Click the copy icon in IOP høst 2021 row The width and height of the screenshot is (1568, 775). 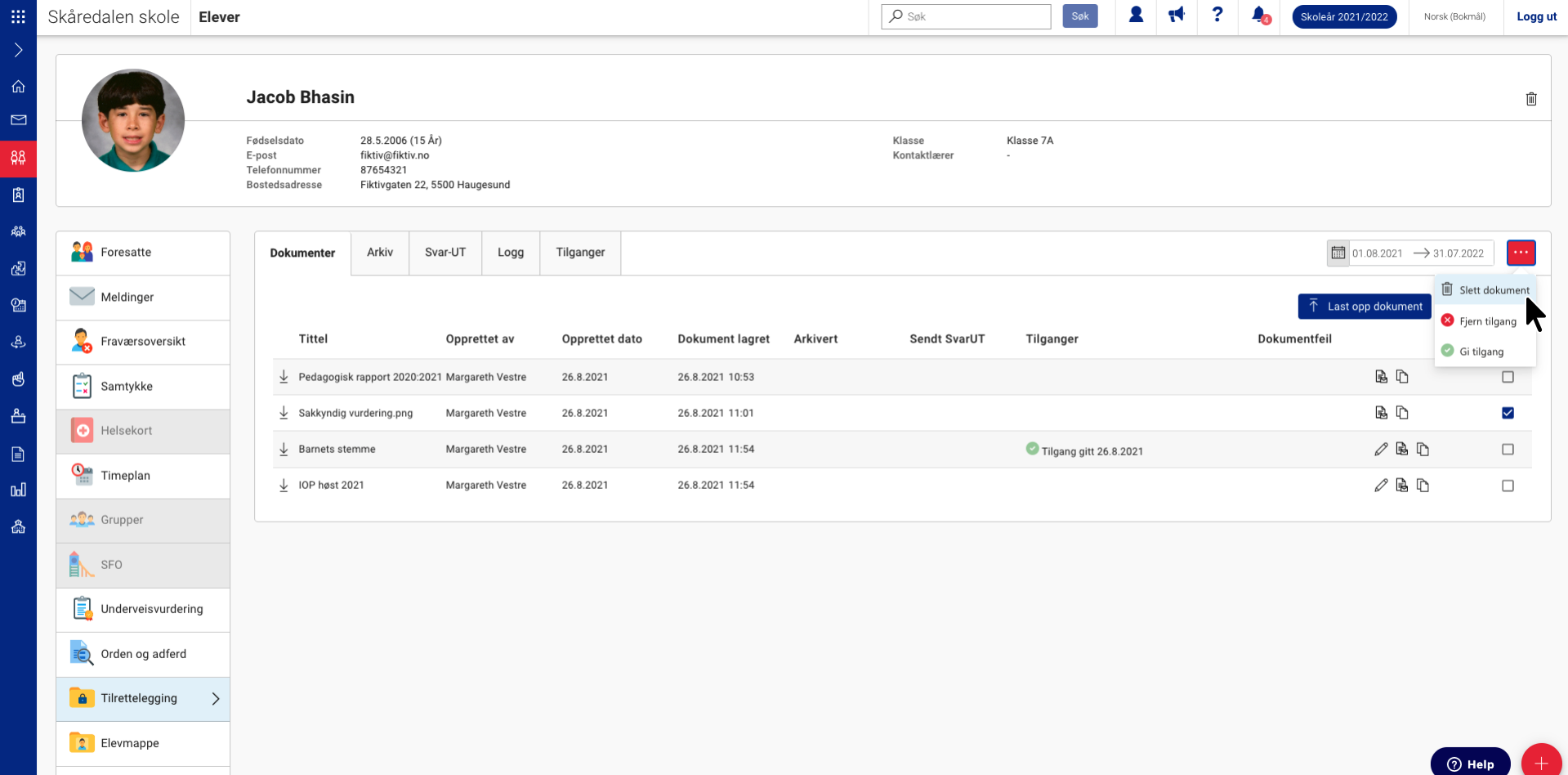tap(1423, 485)
